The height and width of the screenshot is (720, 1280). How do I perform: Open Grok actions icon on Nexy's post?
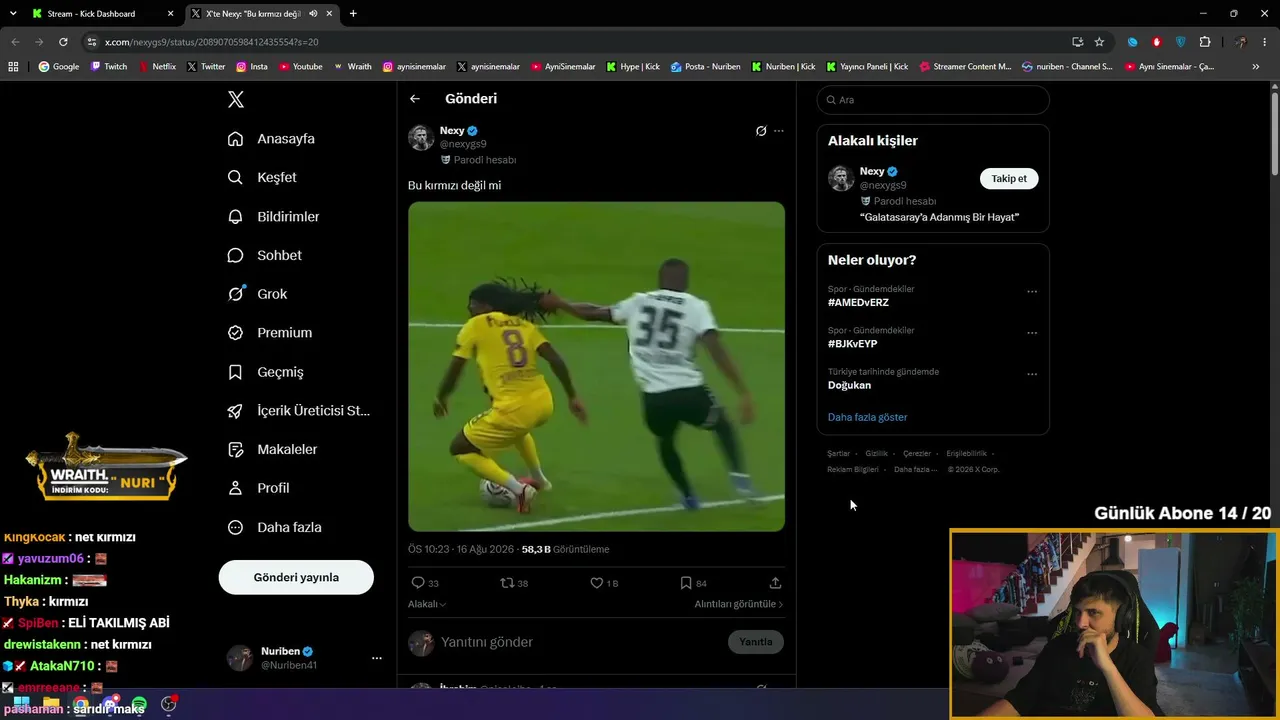tap(761, 131)
